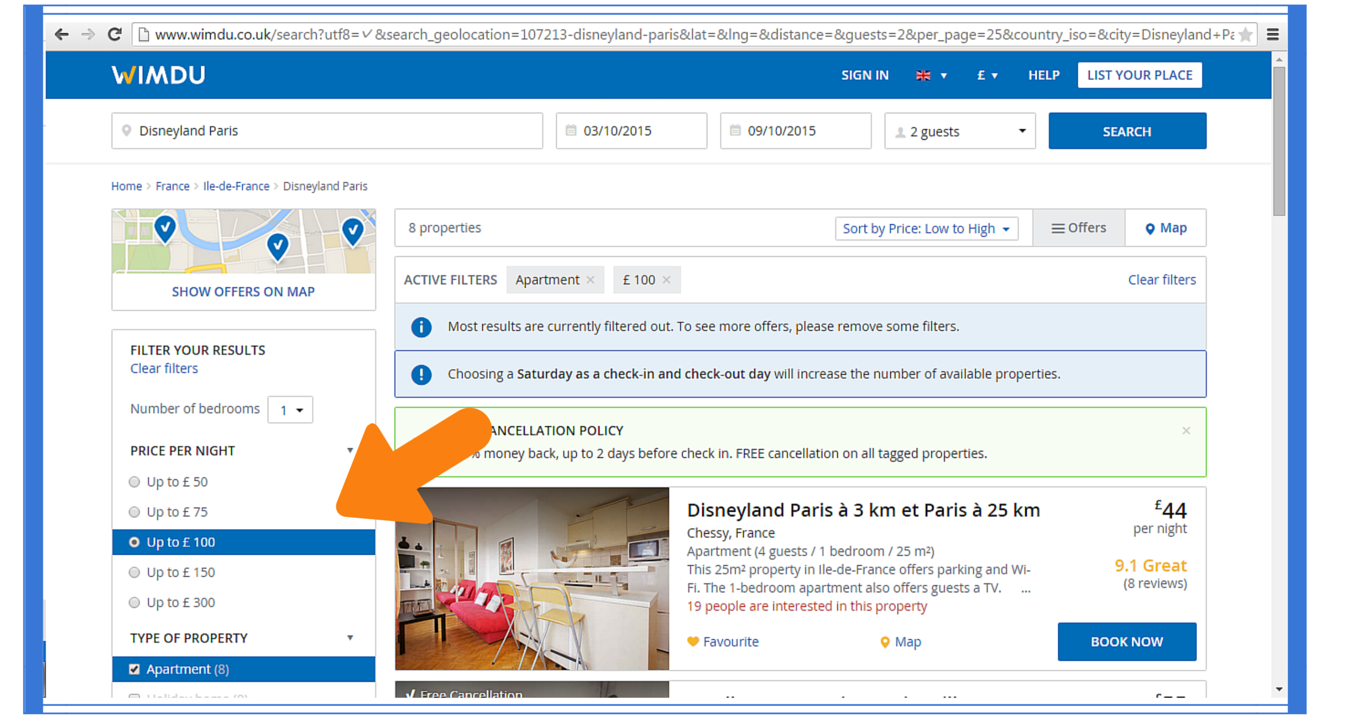Select the Up to £ 100 option

pos(134,542)
